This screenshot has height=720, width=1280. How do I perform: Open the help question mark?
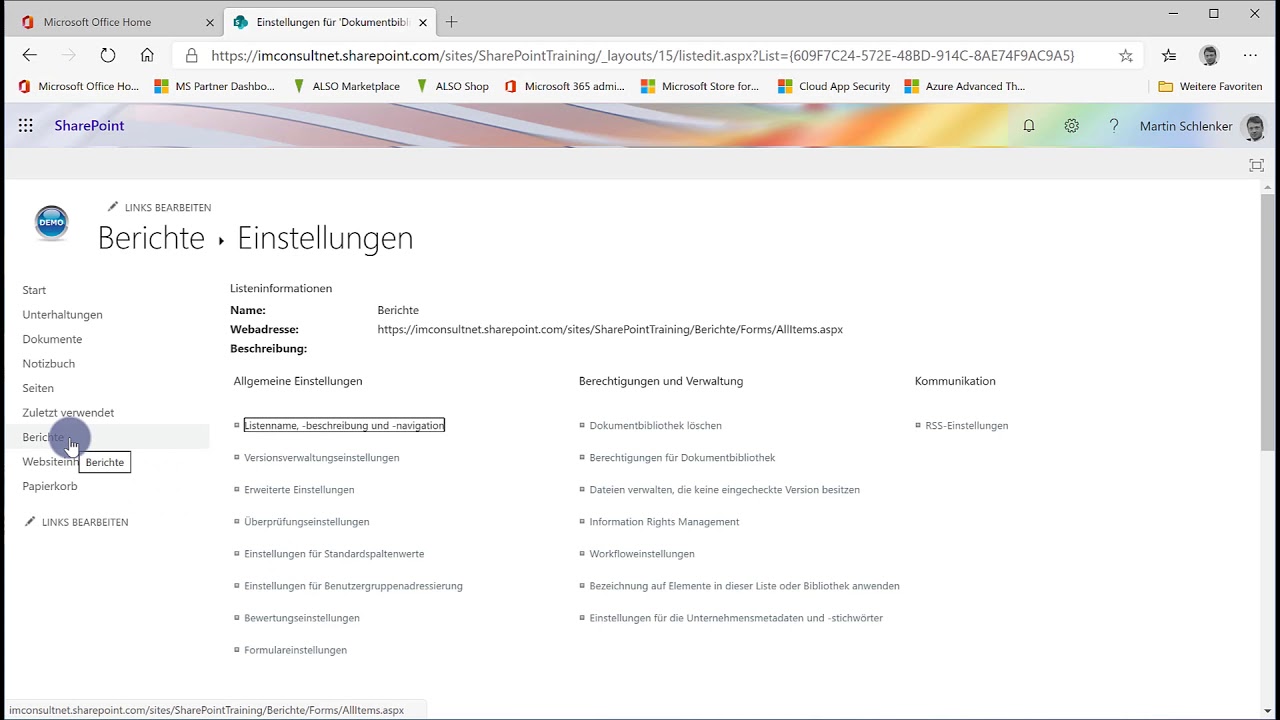(1114, 126)
